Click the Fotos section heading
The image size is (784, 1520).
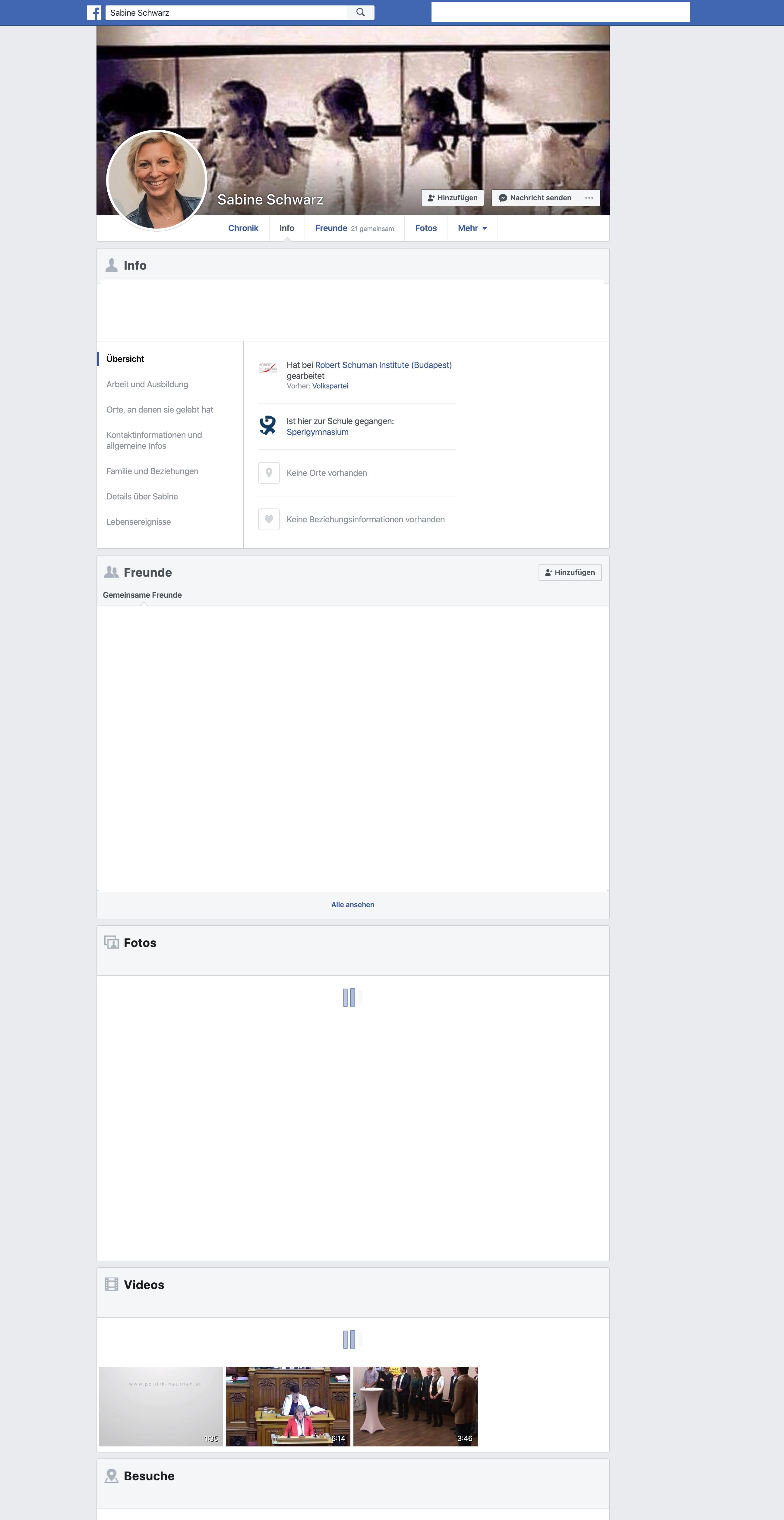click(141, 943)
